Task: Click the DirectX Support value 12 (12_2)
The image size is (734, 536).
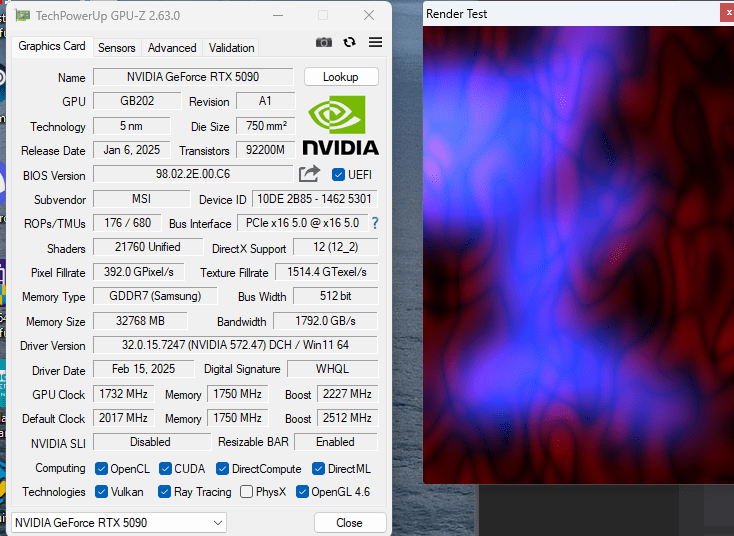Action: pos(336,247)
